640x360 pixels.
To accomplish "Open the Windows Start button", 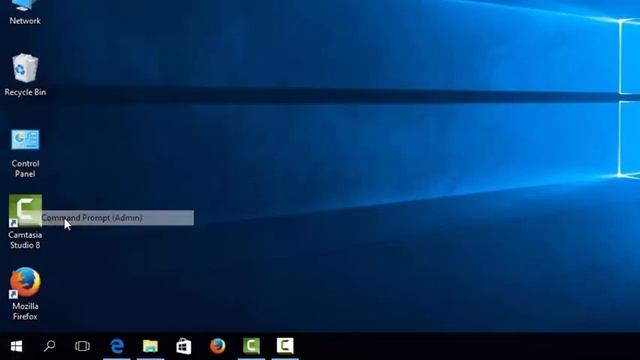I will tap(16, 346).
